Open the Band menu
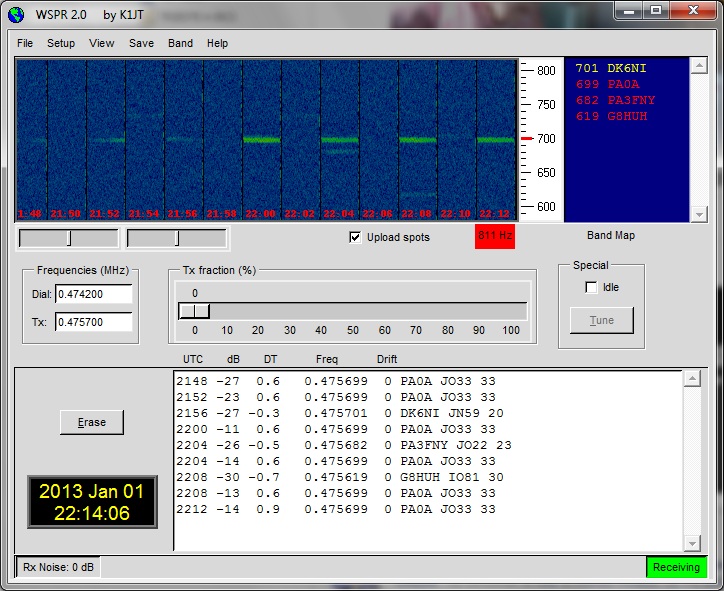This screenshot has width=724, height=591. 181,43
